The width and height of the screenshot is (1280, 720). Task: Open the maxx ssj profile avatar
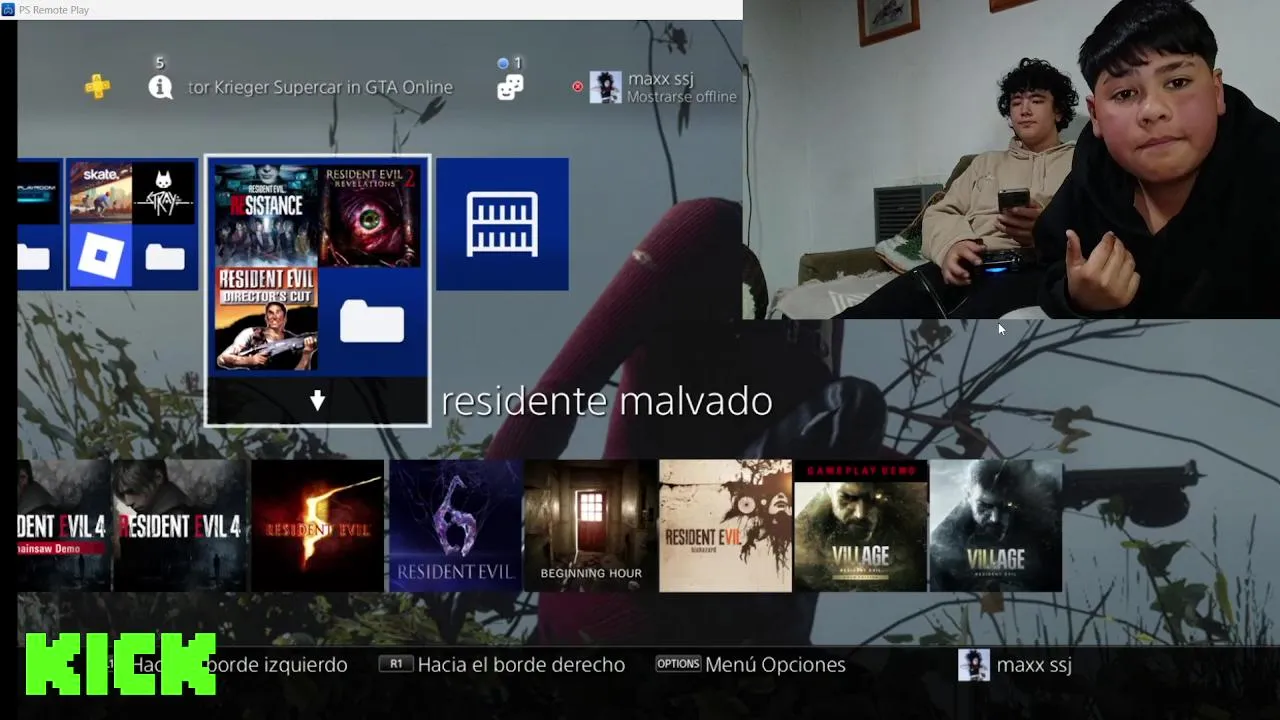pos(605,88)
